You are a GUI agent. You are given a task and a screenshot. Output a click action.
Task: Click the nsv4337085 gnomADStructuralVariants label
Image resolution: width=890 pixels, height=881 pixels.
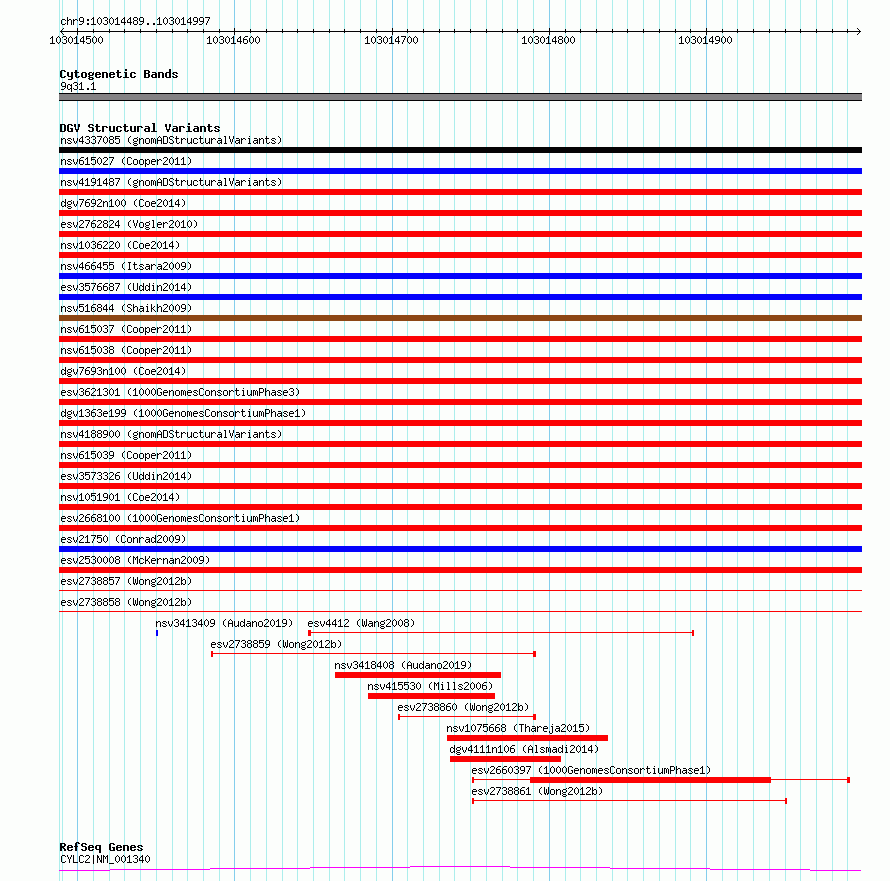pyautogui.click(x=171, y=140)
